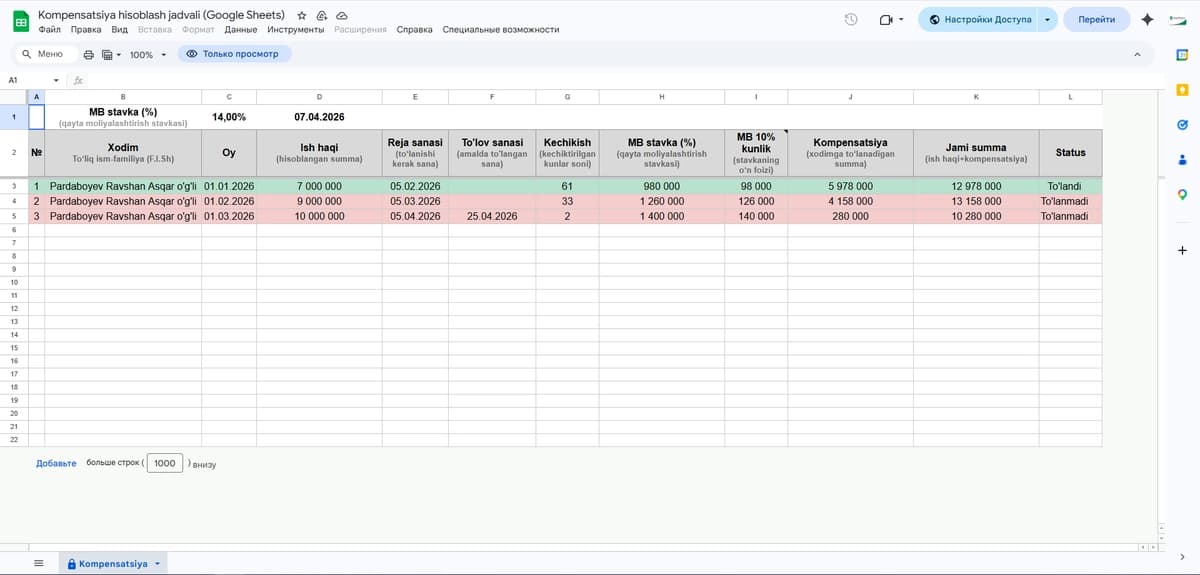Select the Oy cell 01.01.2026

(x=229, y=186)
